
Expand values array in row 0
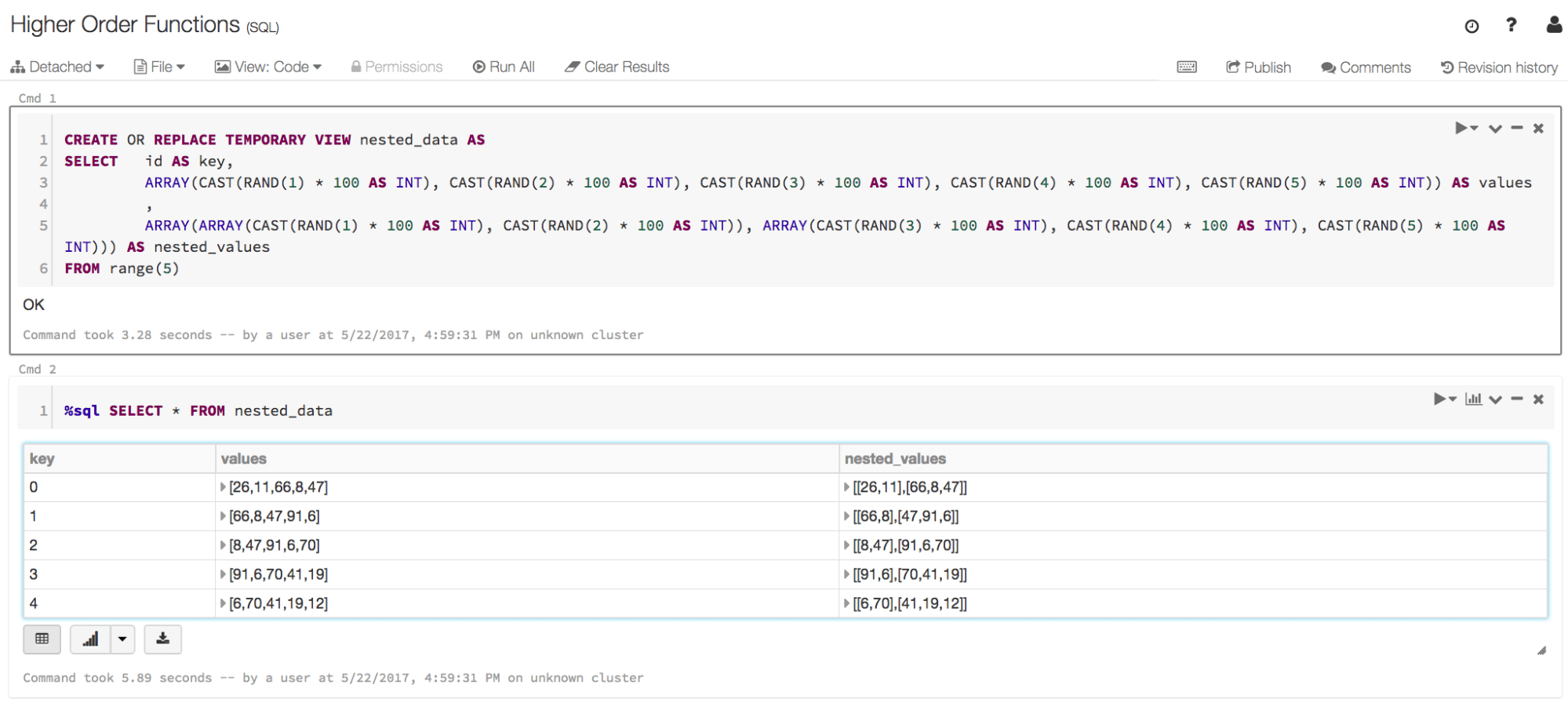(223, 487)
